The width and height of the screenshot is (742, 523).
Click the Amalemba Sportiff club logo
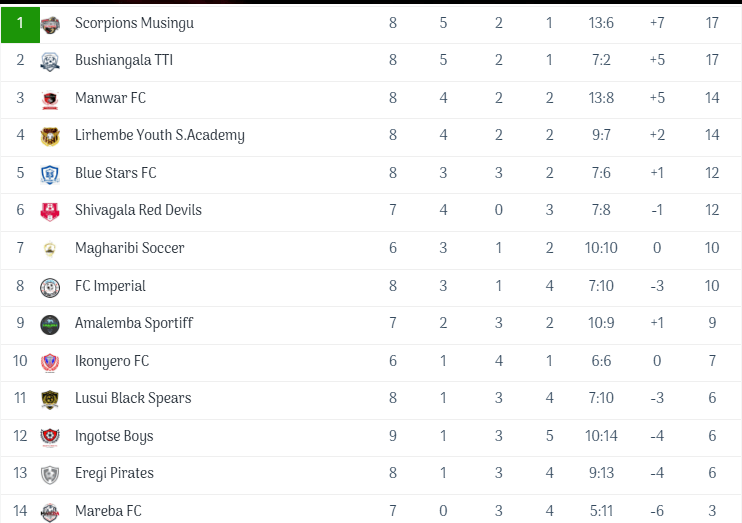coord(50,324)
